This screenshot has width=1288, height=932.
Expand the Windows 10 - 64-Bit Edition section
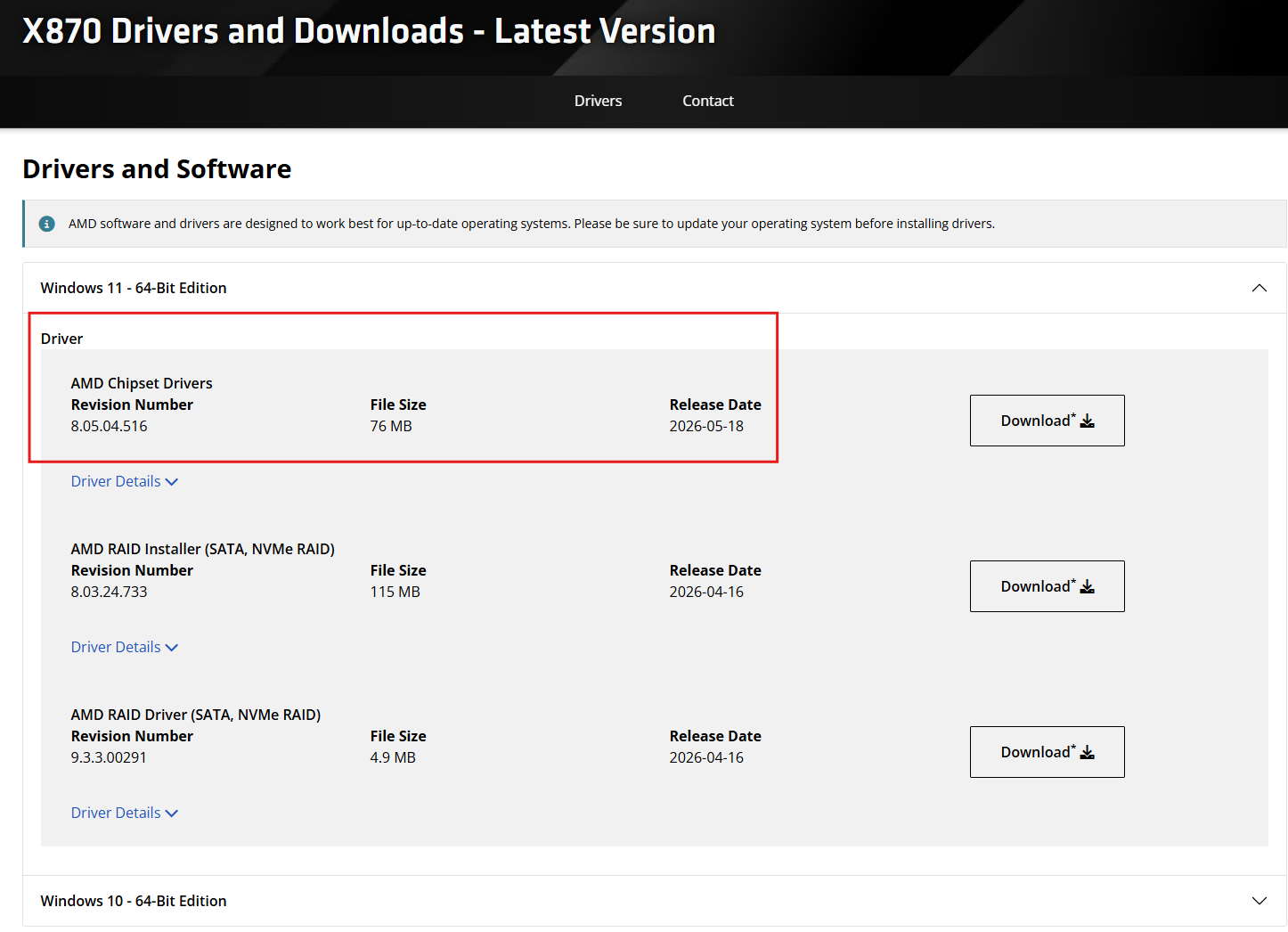pyautogui.click(x=655, y=901)
